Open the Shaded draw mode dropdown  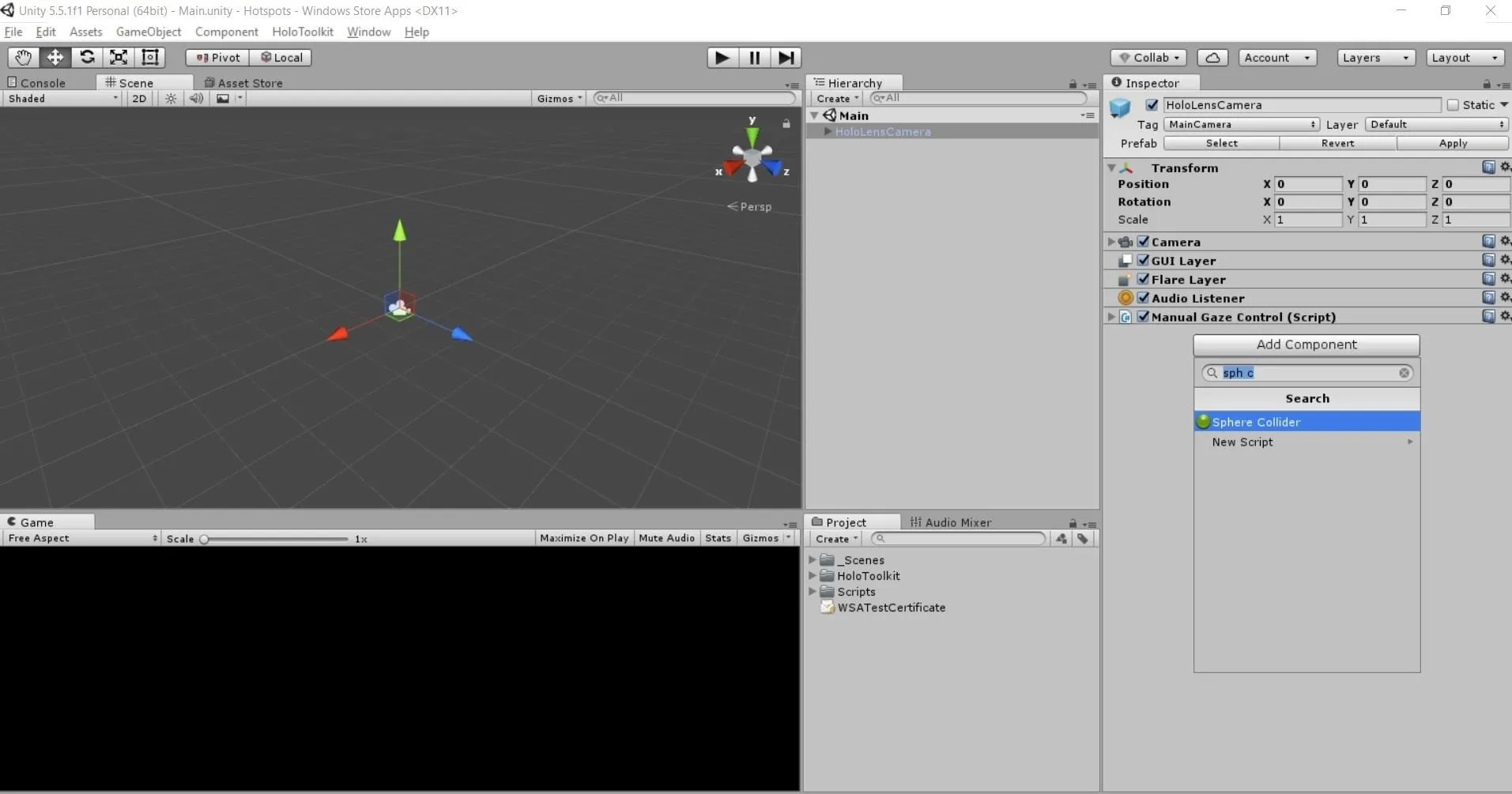(x=62, y=99)
